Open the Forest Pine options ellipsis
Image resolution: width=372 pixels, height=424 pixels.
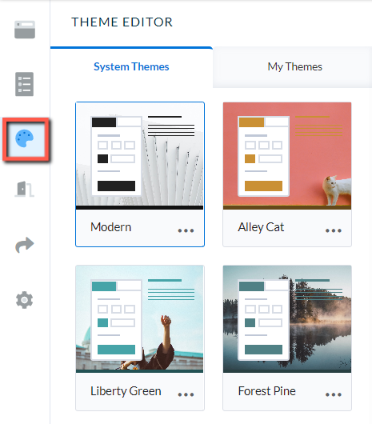(333, 394)
